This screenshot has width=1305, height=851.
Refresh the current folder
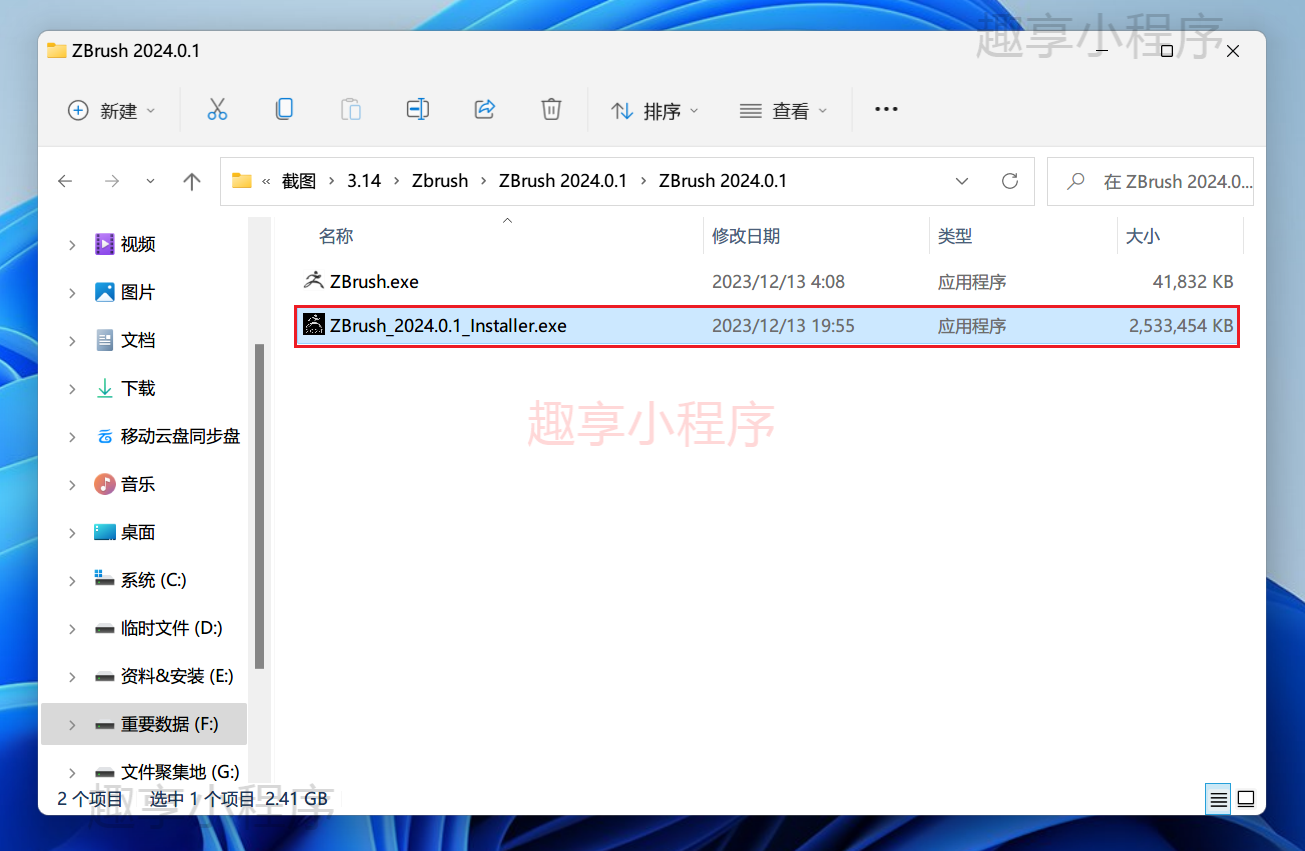point(1010,181)
